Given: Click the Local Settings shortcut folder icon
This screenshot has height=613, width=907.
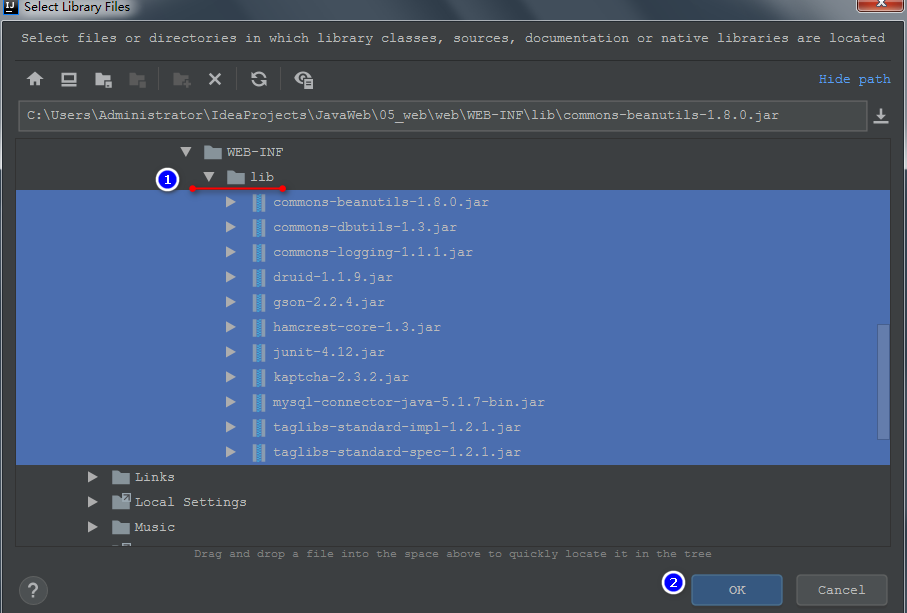Looking at the screenshot, I should (121, 501).
